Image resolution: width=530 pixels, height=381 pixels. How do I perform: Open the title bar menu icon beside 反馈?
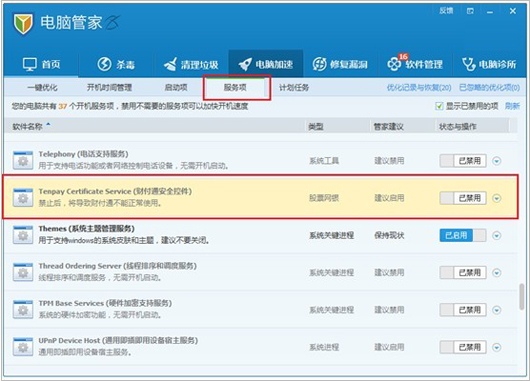tap(470, 11)
